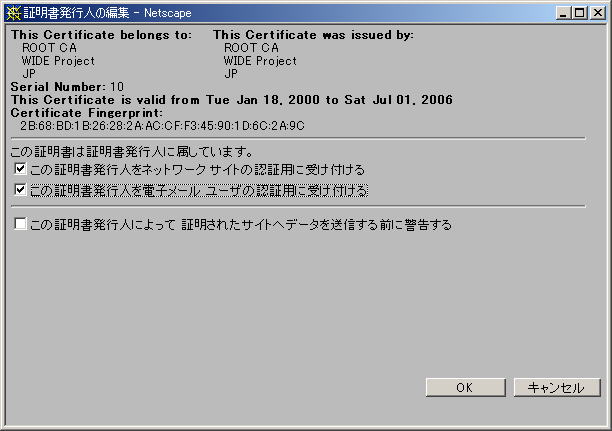Close the certificate editor window
The width and height of the screenshot is (612, 431).
598,13
